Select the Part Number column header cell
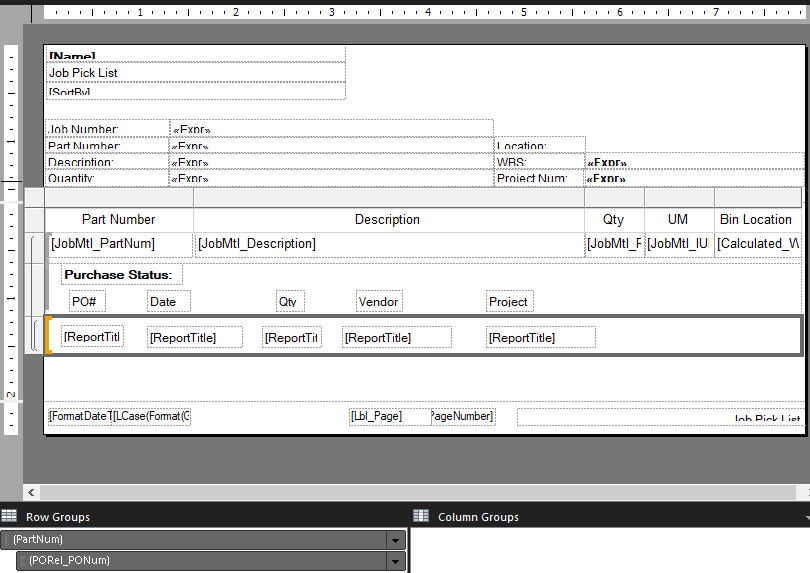The width and height of the screenshot is (810, 573). click(x=119, y=220)
